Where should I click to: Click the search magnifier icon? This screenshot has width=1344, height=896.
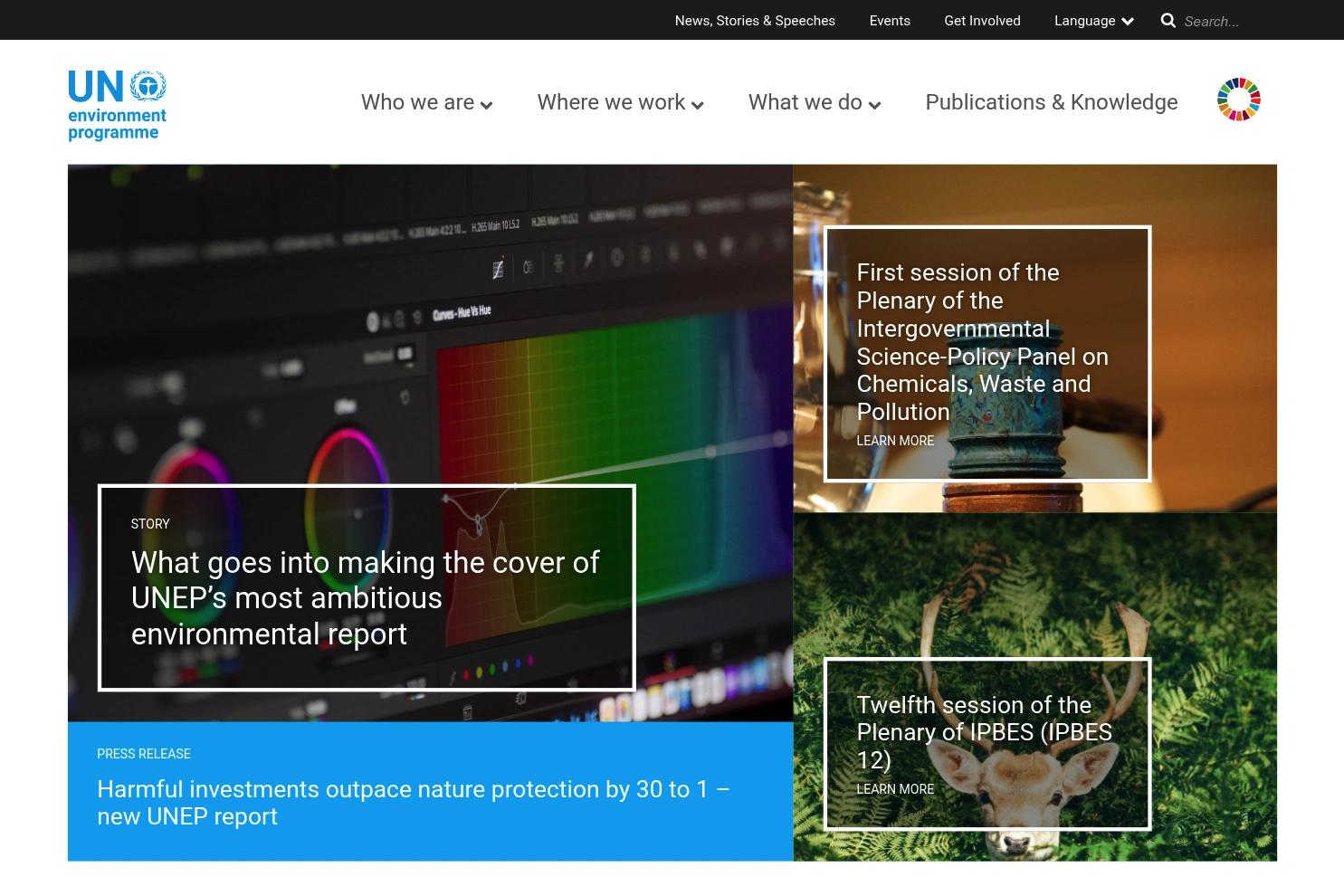click(x=1168, y=21)
